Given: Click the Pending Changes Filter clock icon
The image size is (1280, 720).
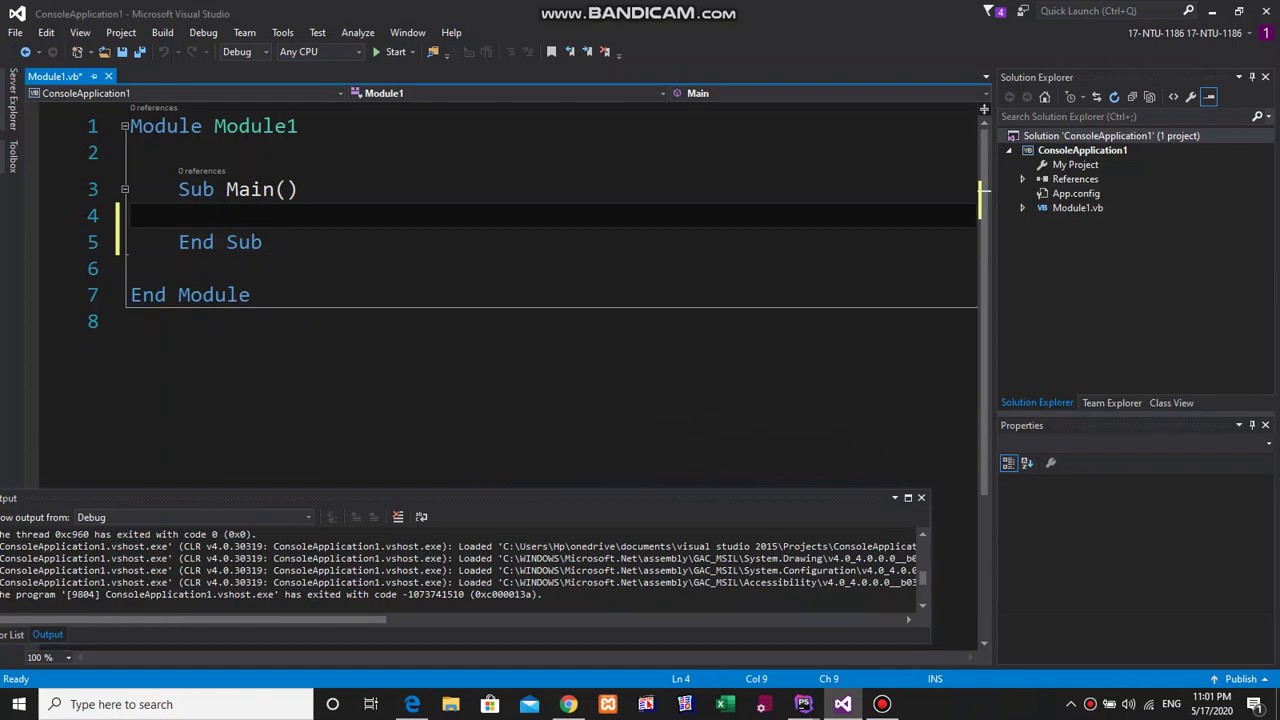Looking at the screenshot, I should (1071, 97).
